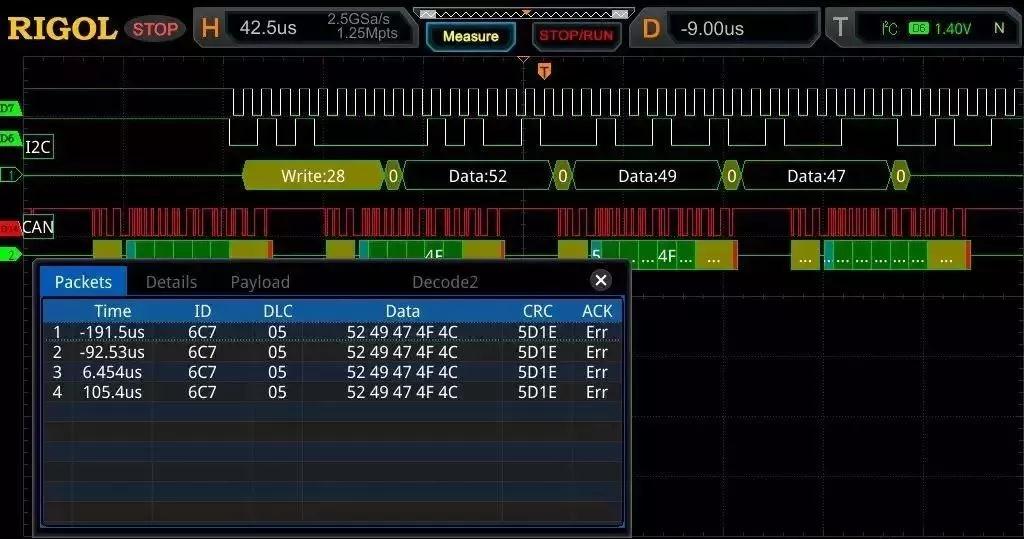
Task: Select the CAN bus decode label
Action: pyautogui.click(x=38, y=227)
